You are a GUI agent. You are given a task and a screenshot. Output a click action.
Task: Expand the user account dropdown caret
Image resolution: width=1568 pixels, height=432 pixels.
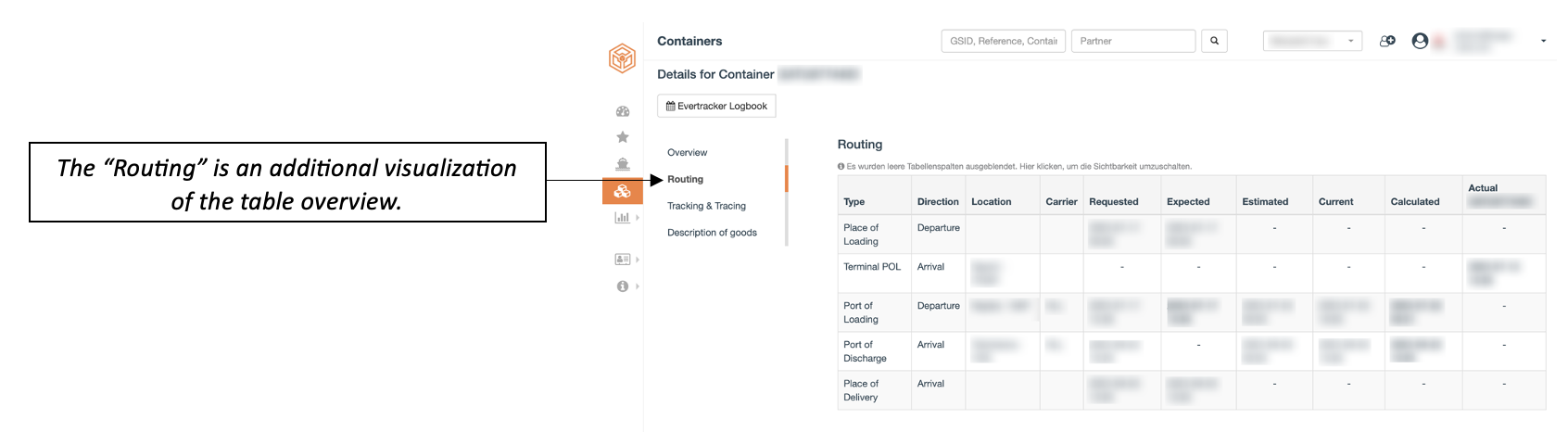[x=1543, y=41]
